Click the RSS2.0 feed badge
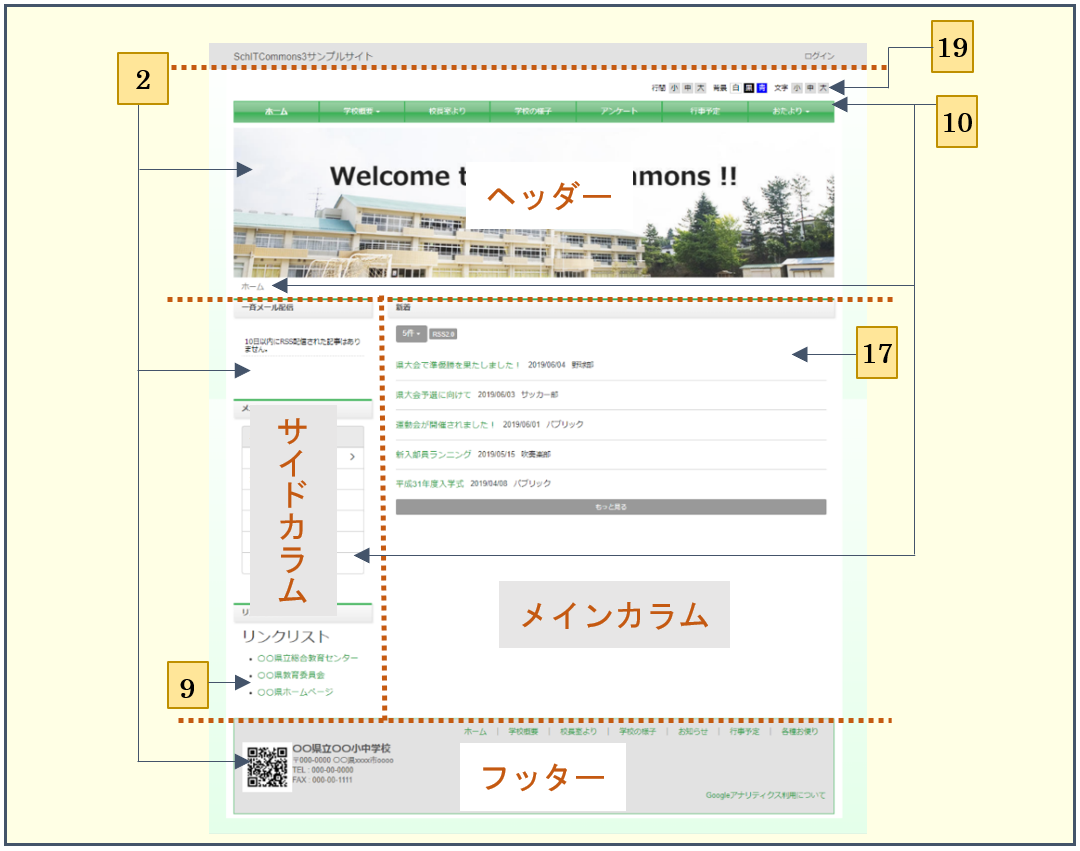The height and width of the screenshot is (851, 1080). 443,333
